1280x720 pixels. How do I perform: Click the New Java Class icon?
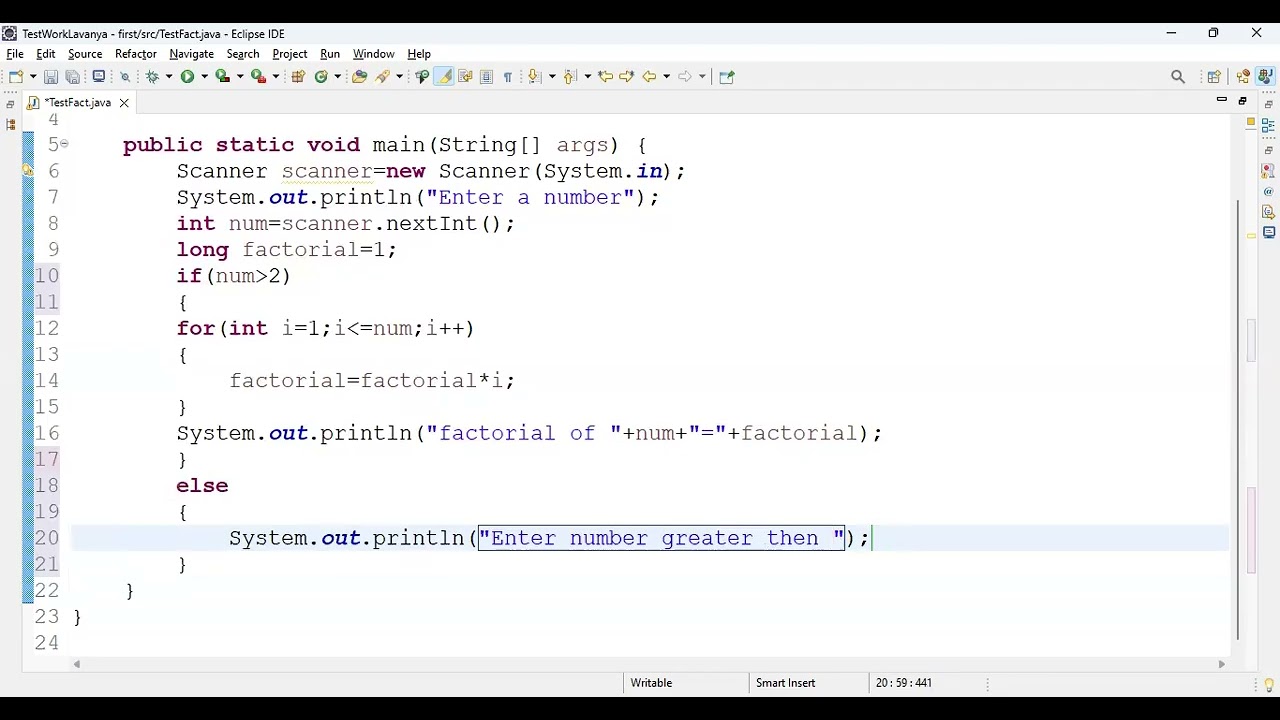[x=322, y=76]
